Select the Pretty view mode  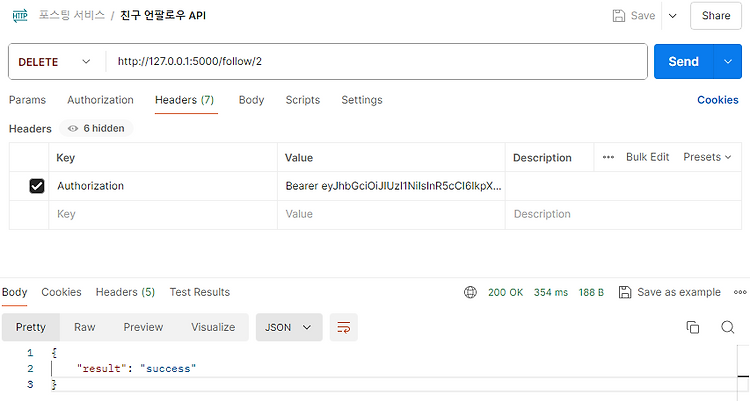(x=31, y=327)
